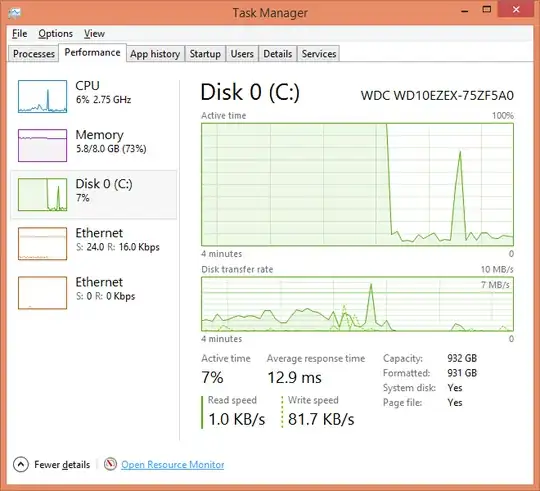Viewport: 540px width, 491px height.
Task: Maximize the Task Manager window
Action: 487,10
